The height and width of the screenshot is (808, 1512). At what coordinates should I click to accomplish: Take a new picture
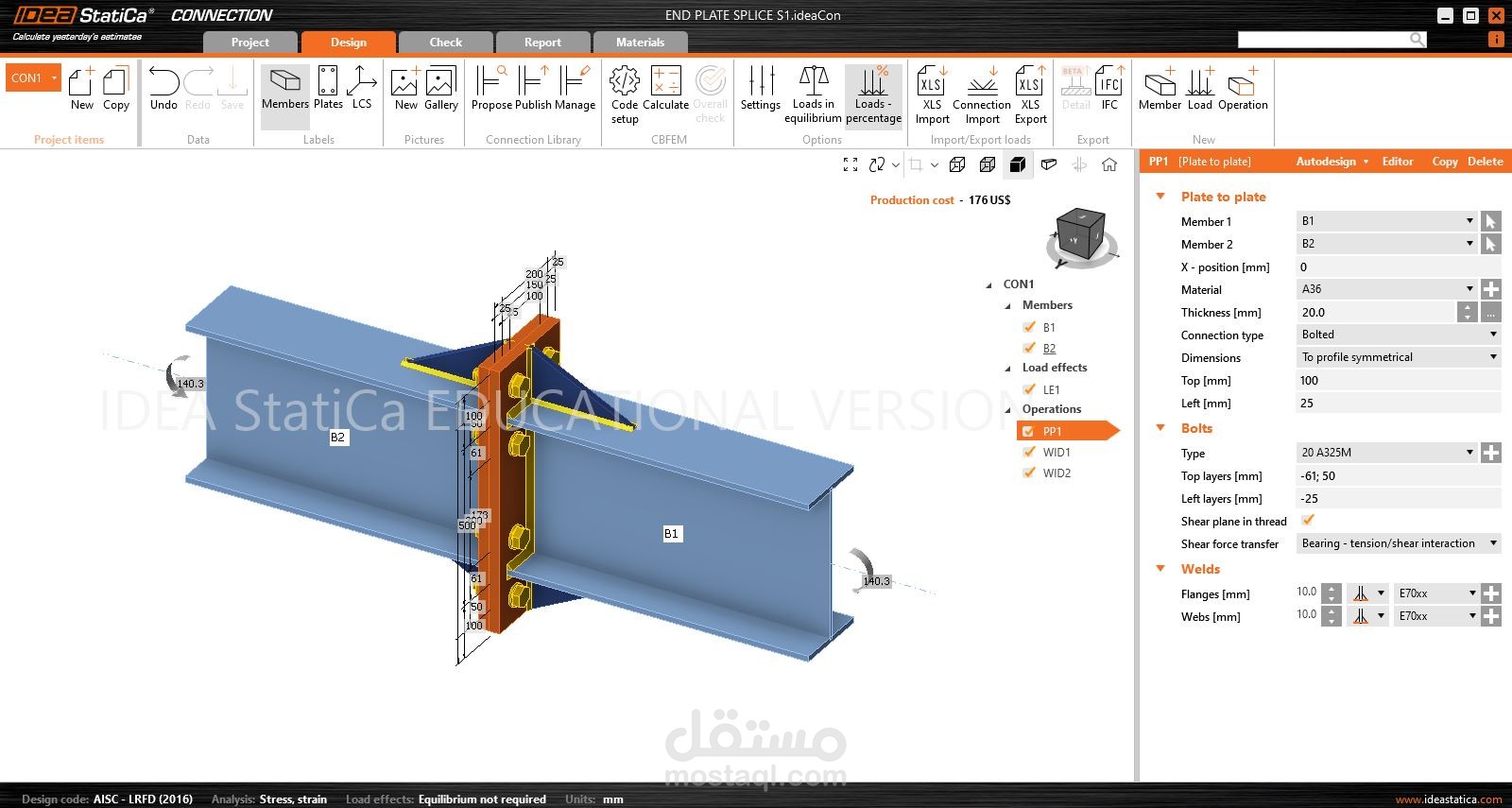coord(405,89)
